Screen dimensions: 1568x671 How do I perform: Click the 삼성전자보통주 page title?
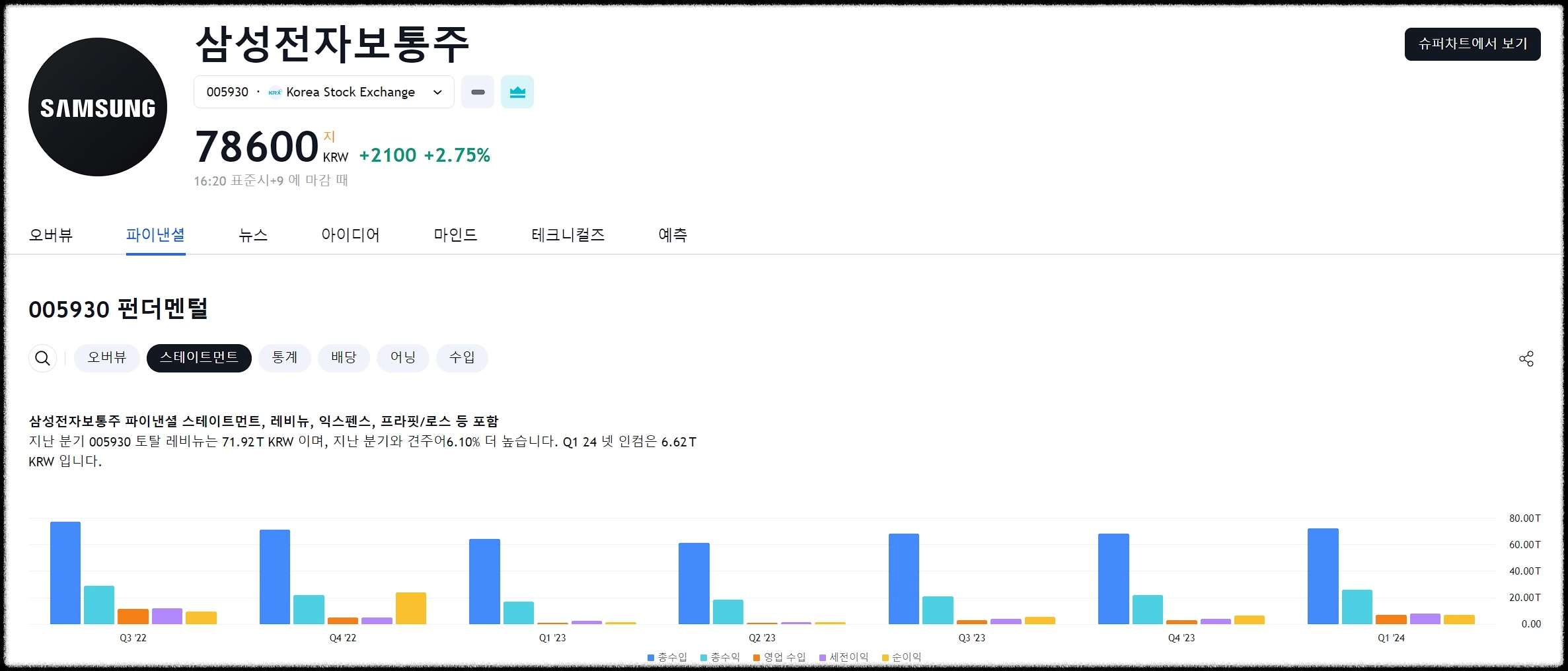coord(332,44)
